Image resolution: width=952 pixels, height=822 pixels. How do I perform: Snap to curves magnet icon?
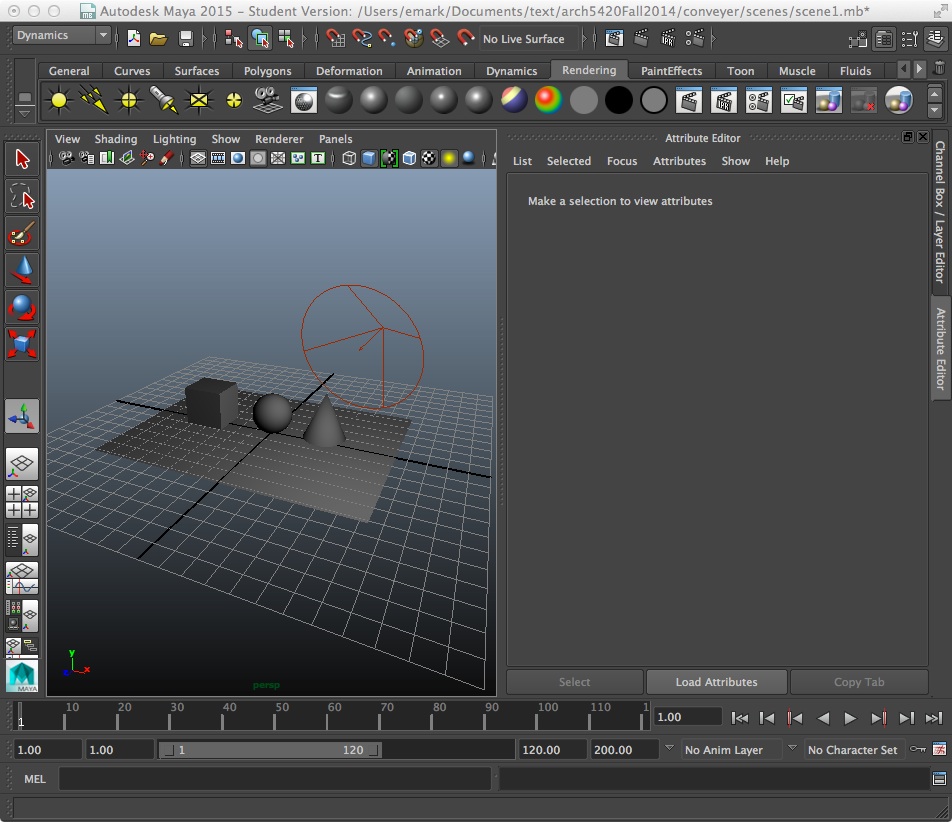pyautogui.click(x=362, y=39)
